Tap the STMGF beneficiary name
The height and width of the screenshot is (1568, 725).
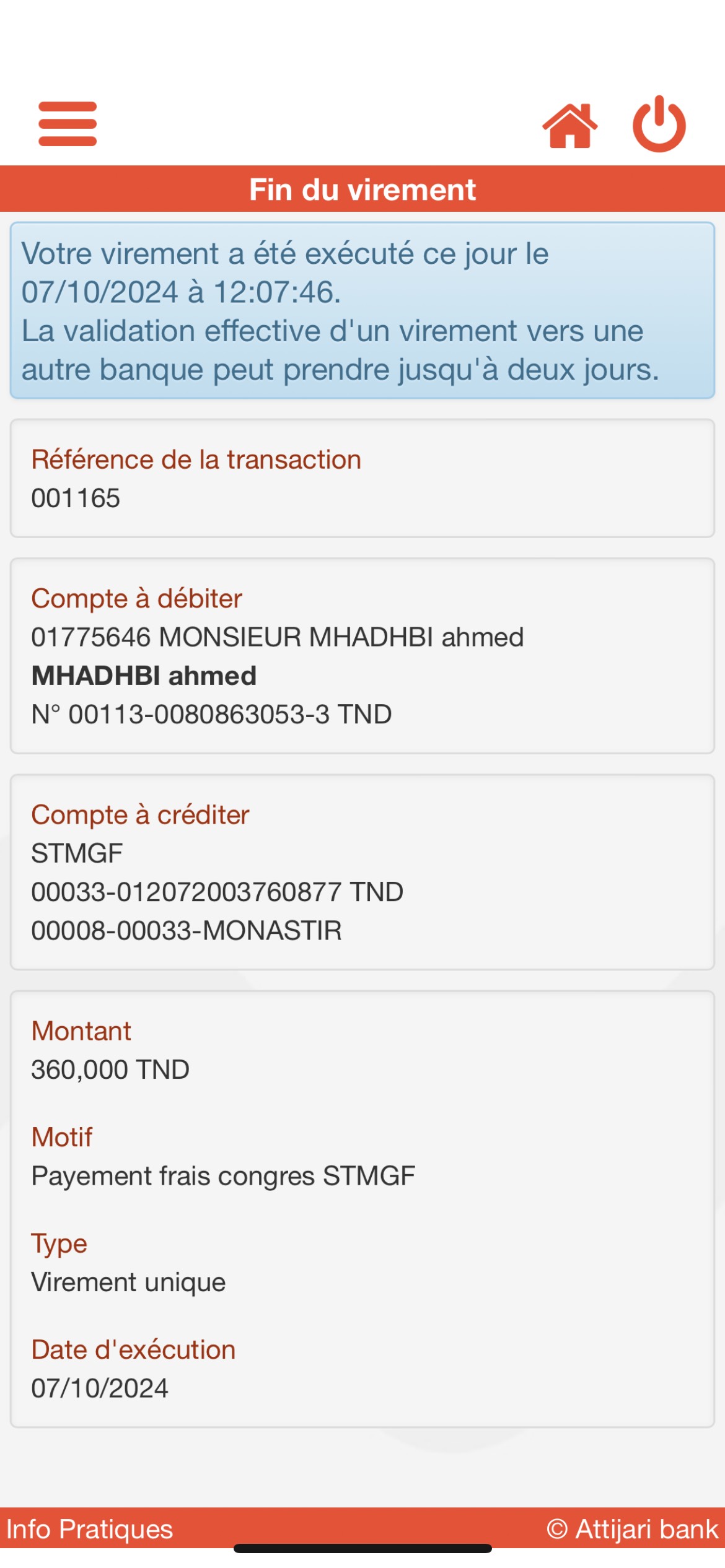coord(77,853)
